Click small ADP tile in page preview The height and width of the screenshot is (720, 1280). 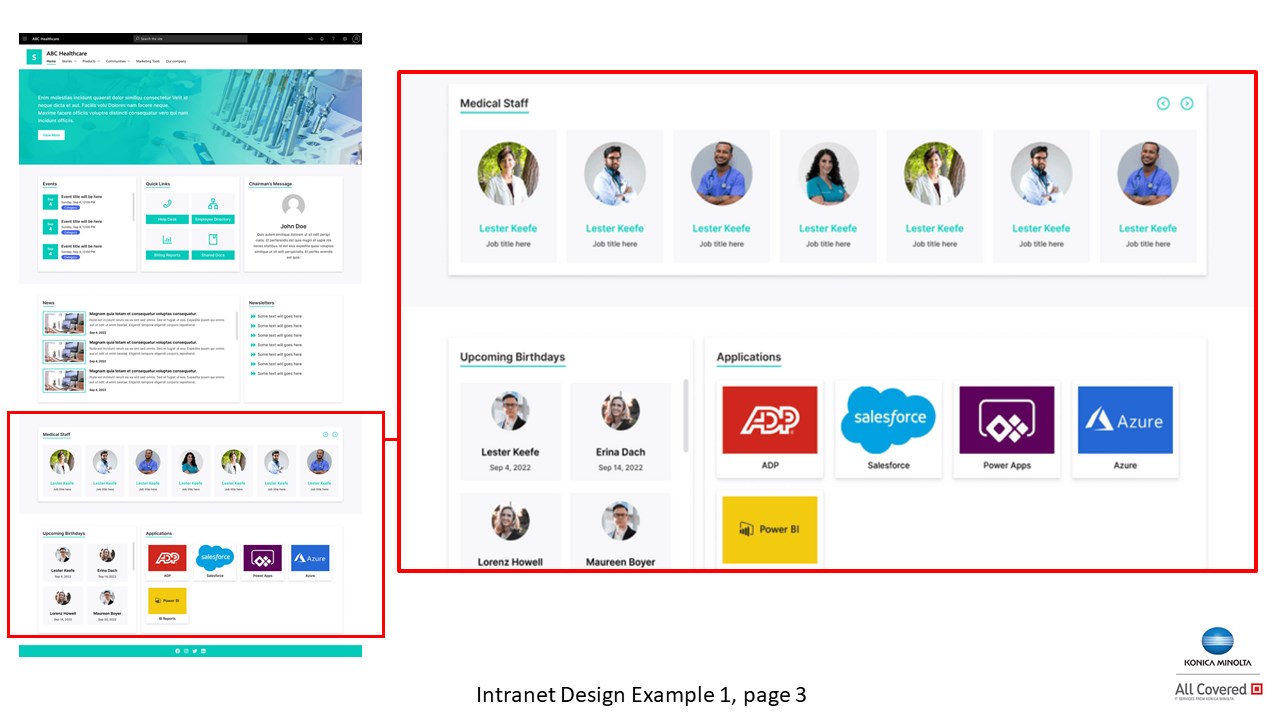[x=167, y=561]
